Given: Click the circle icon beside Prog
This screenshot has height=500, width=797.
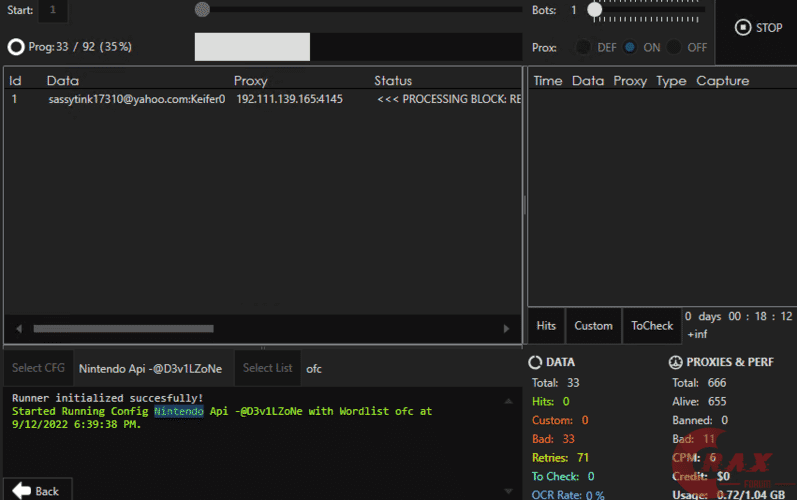Looking at the screenshot, I should pos(15,47).
